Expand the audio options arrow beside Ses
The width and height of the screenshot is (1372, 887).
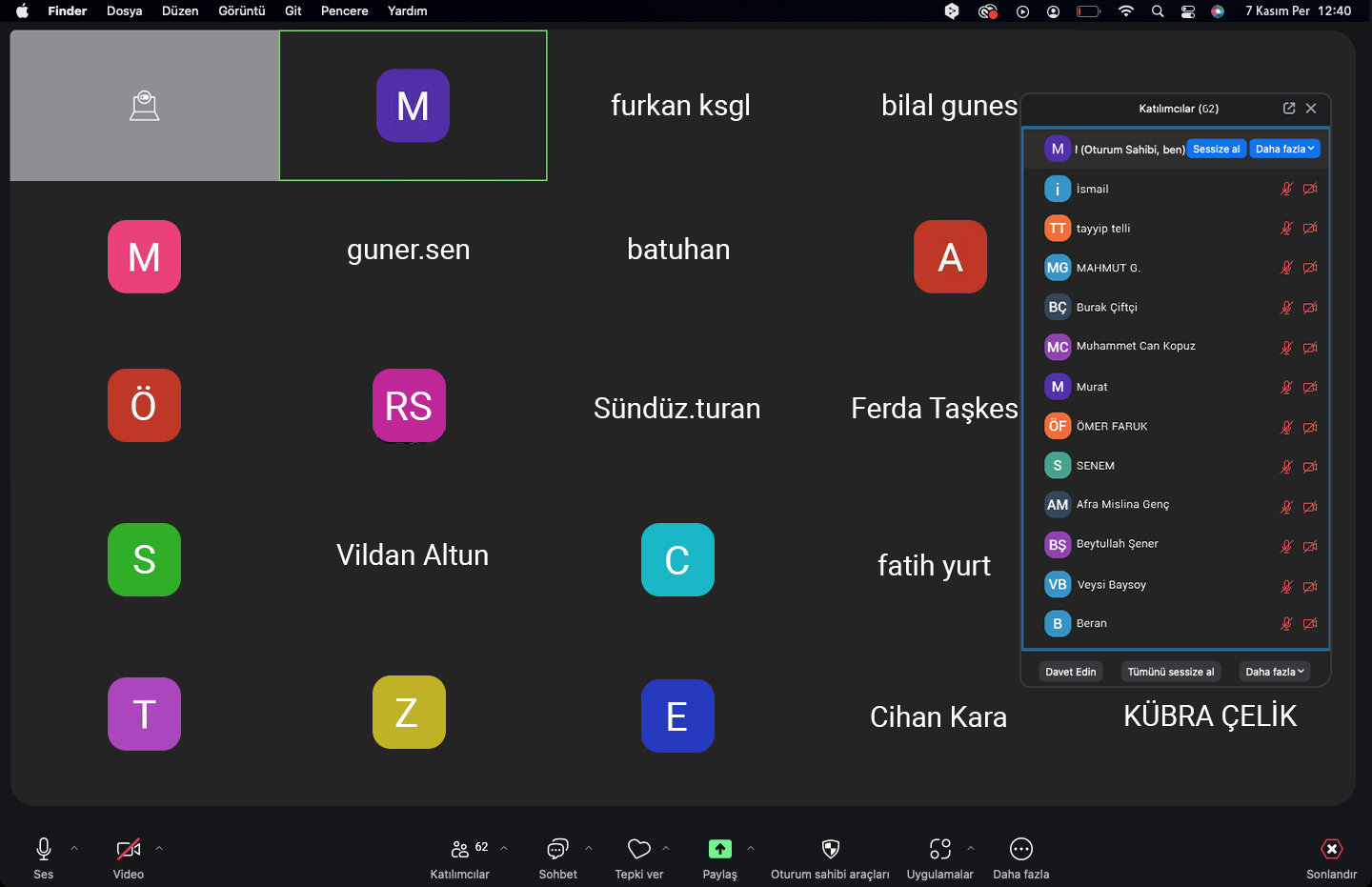point(74,848)
